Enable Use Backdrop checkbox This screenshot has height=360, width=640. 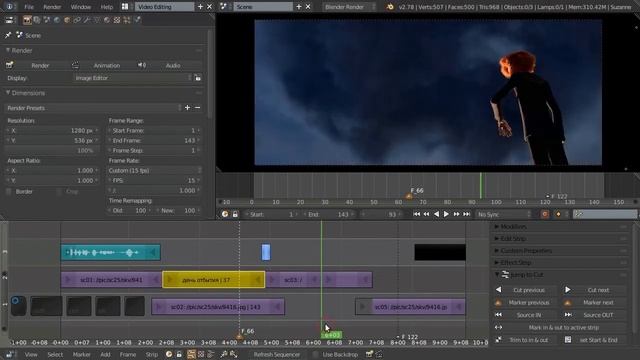(316, 354)
